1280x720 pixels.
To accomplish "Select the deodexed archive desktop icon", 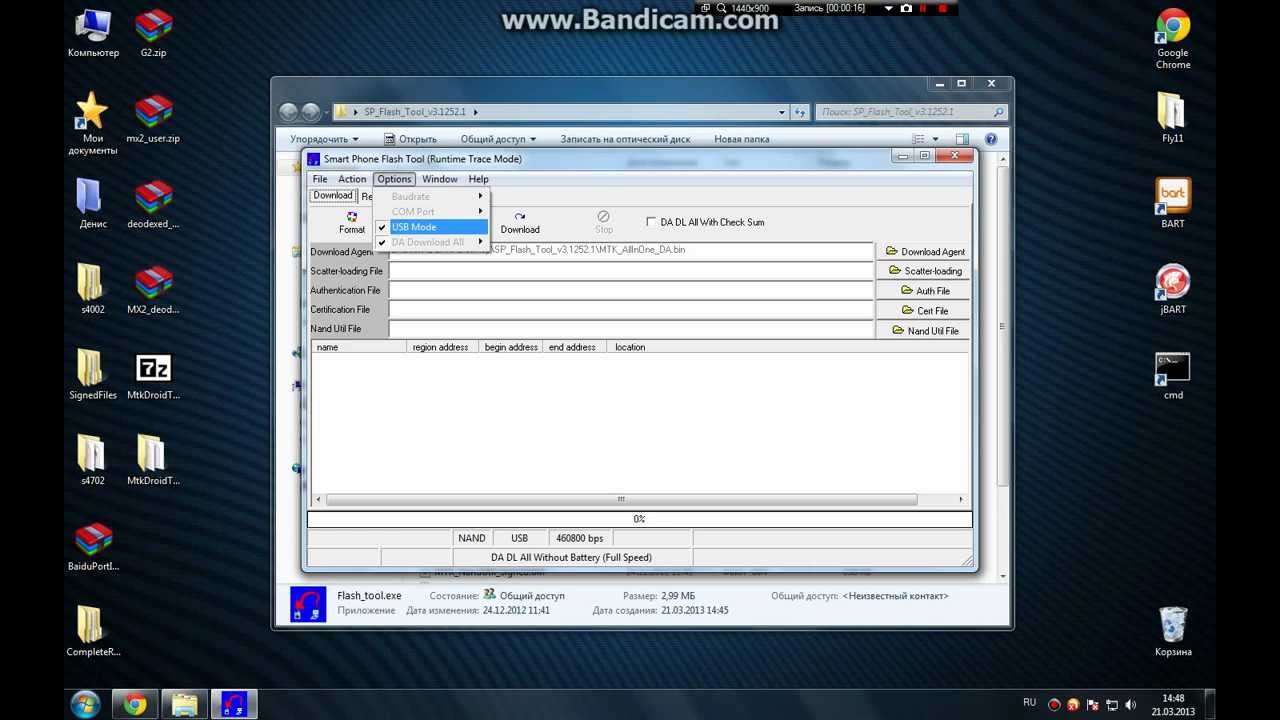I will (153, 205).
